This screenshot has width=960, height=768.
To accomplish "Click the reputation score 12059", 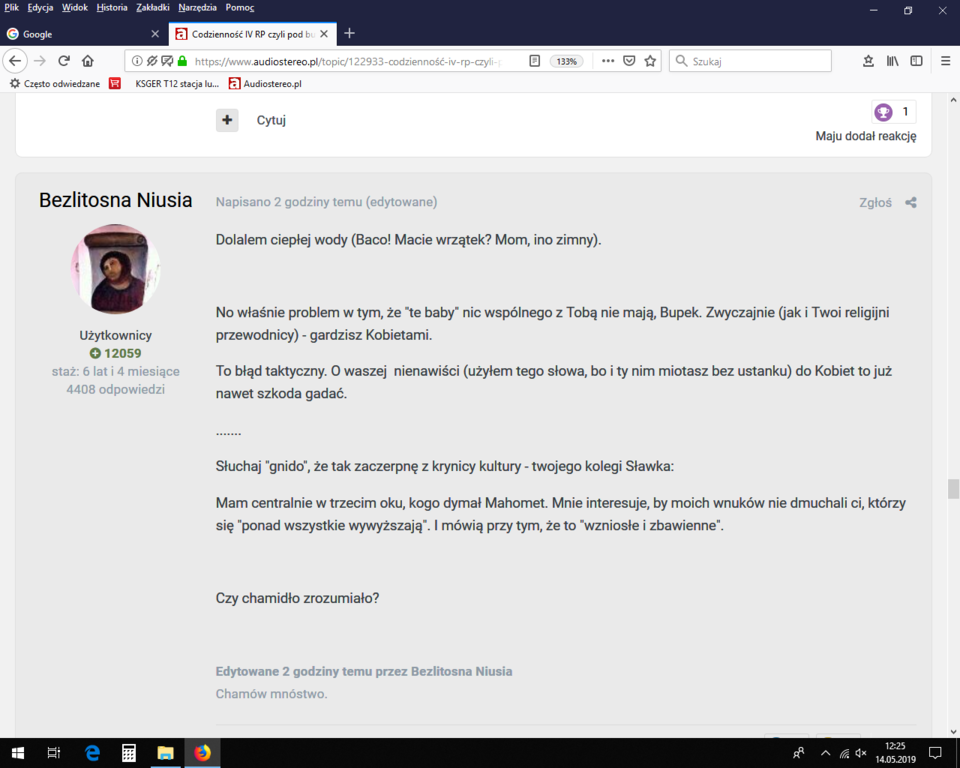I will point(116,353).
